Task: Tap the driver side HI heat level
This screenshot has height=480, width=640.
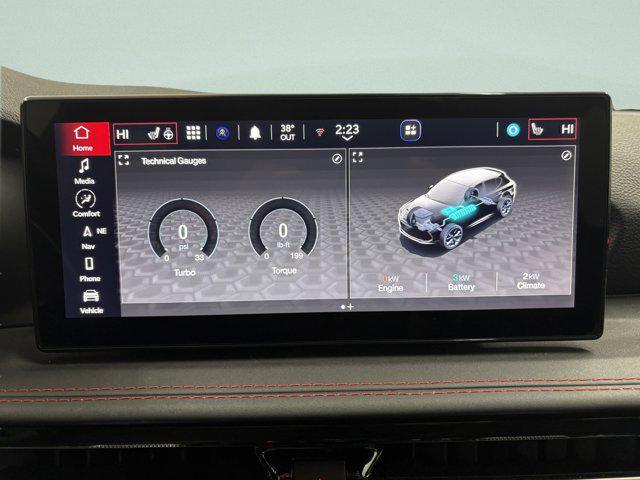Action: [122, 134]
